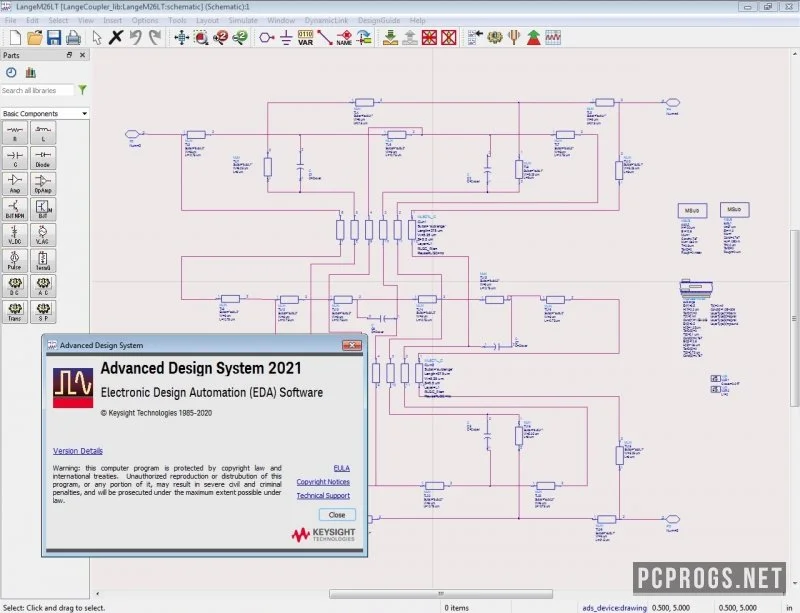Open the Basic Components palette dropdown
The width and height of the screenshot is (800, 613).
[x=45, y=113]
